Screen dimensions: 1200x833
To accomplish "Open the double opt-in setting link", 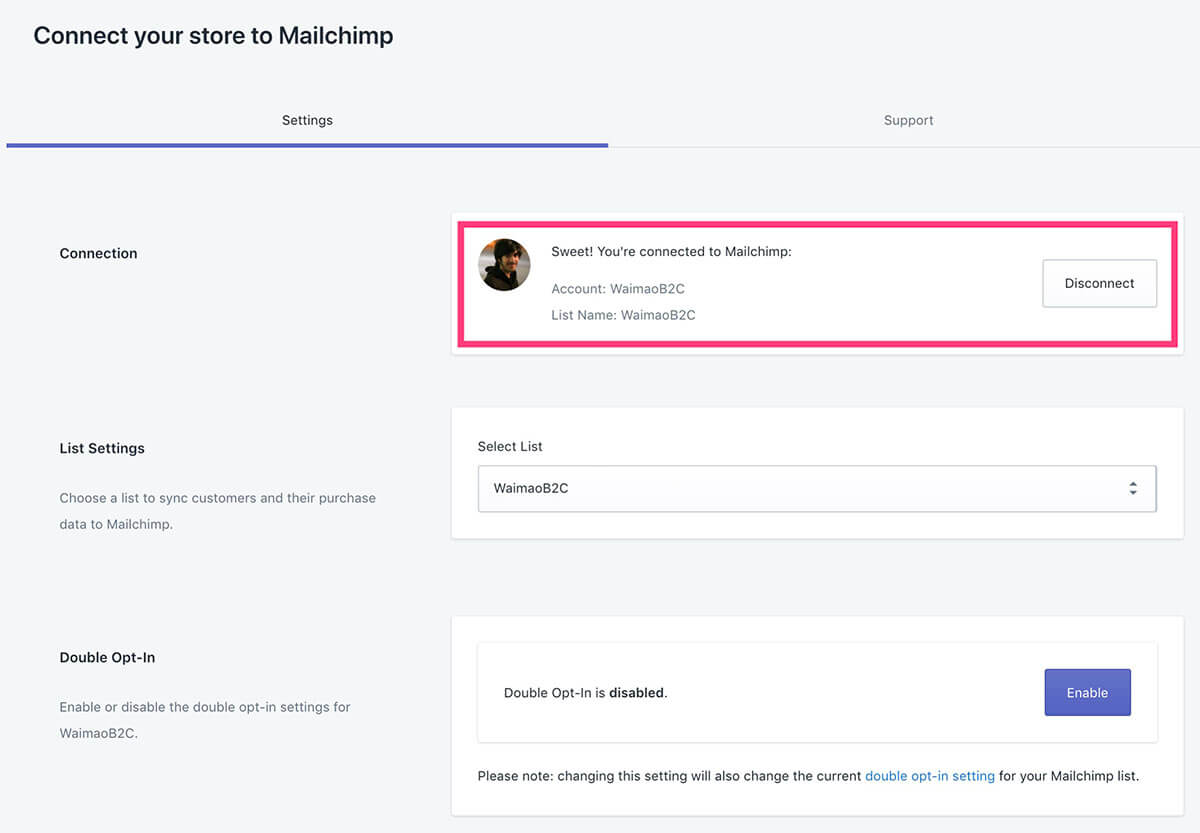I will [x=930, y=775].
